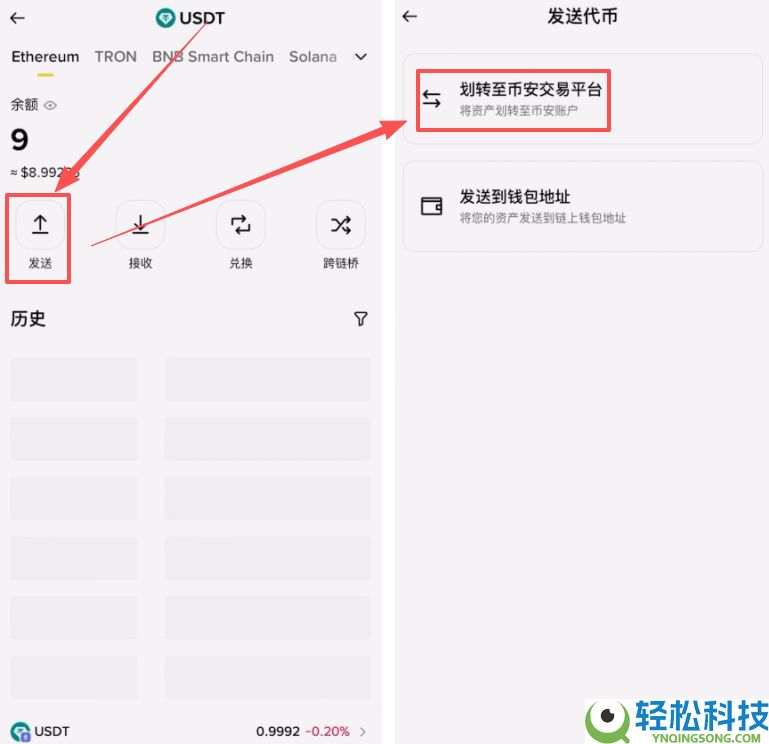Tap the wallet icon
This screenshot has height=744, width=769.
pyautogui.click(x=432, y=206)
